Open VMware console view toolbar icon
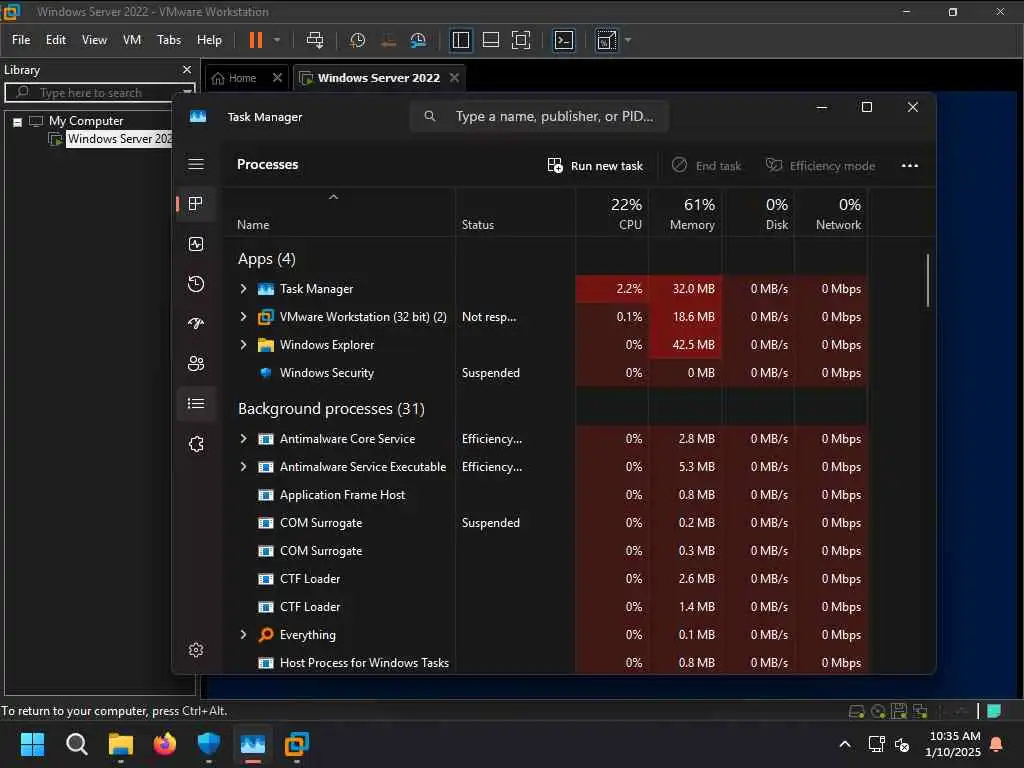The height and width of the screenshot is (768, 1024). 564,40
